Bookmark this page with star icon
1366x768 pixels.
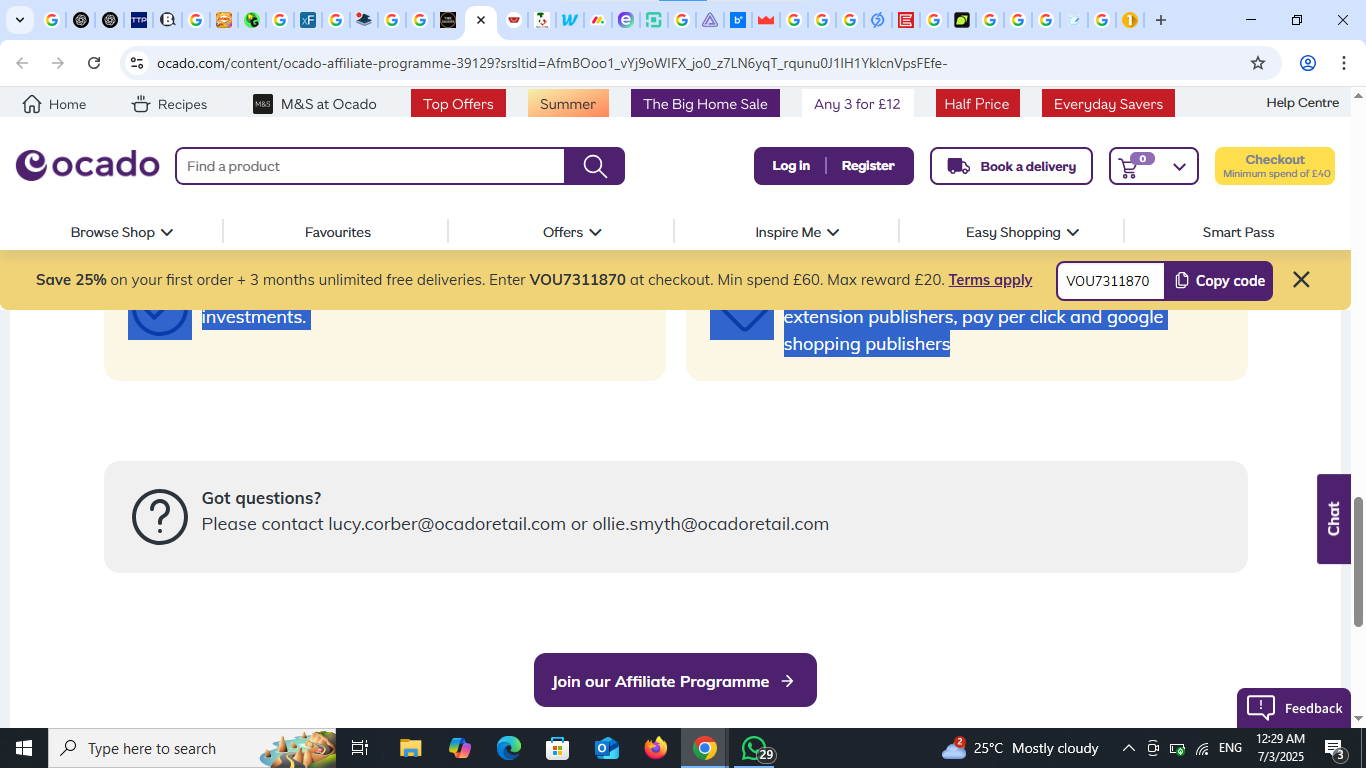pyautogui.click(x=1258, y=63)
